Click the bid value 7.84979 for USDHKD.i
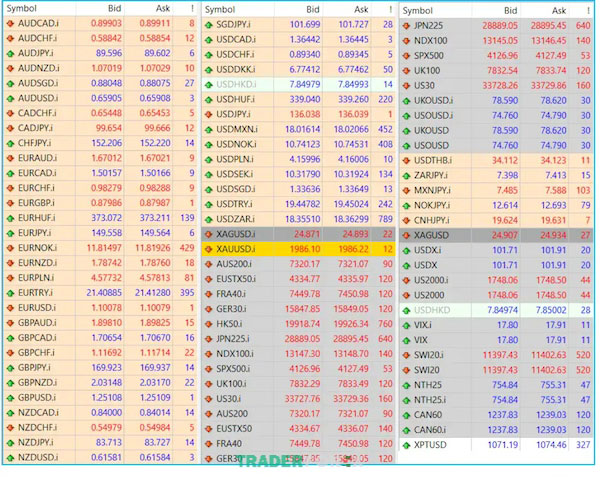The width and height of the screenshot is (600, 477). click(x=305, y=85)
